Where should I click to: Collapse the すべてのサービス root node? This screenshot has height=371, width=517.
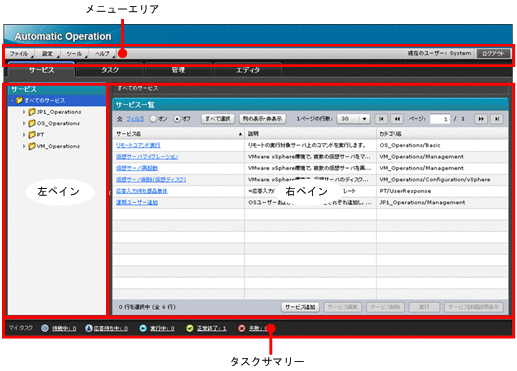(x=12, y=100)
